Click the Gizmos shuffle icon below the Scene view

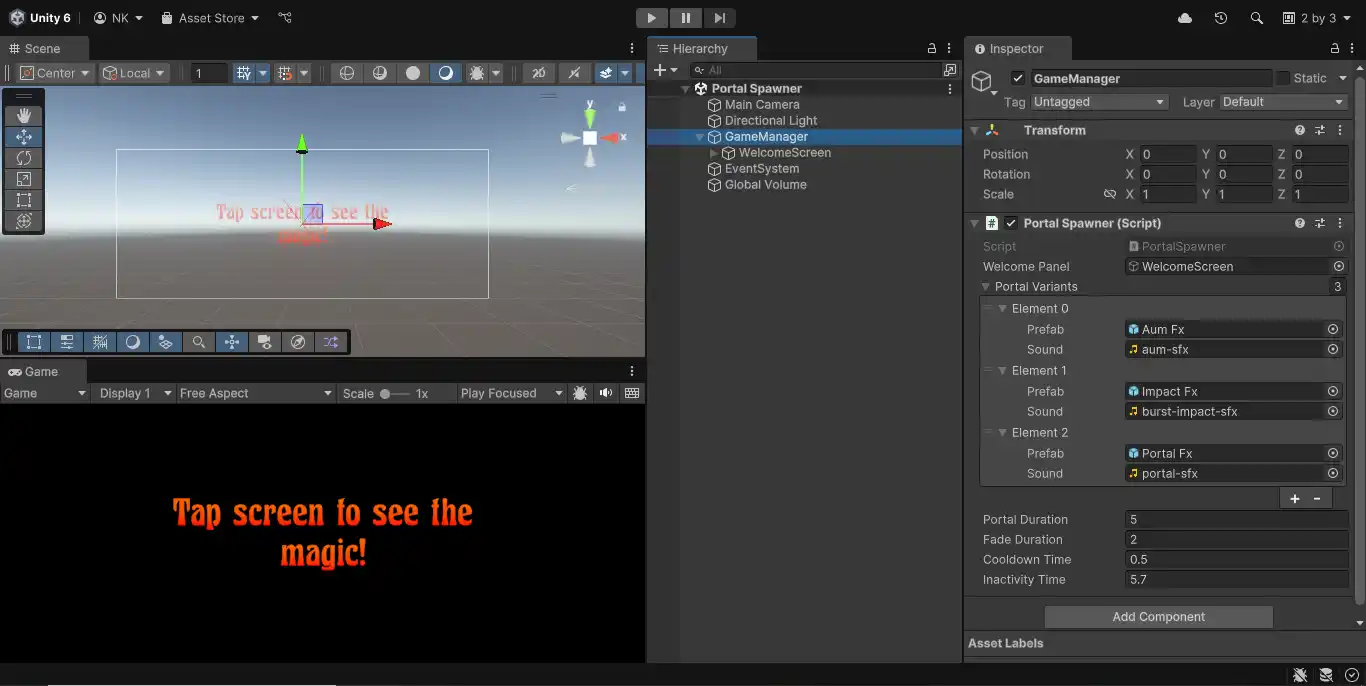[332, 342]
